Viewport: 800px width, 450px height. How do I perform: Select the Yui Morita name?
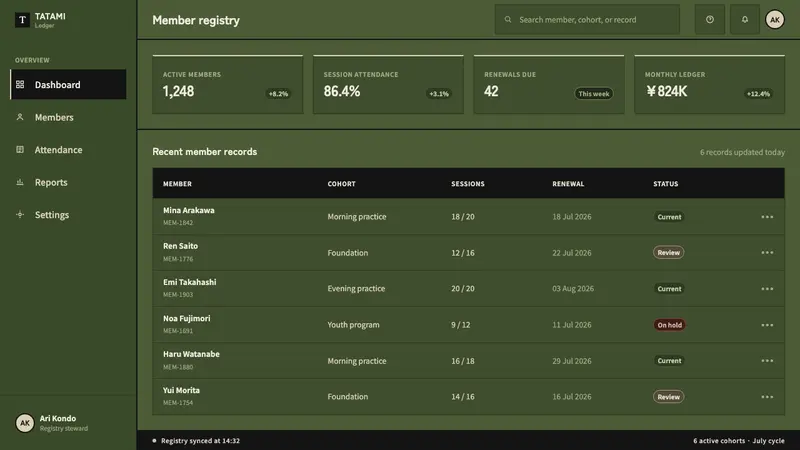181,390
